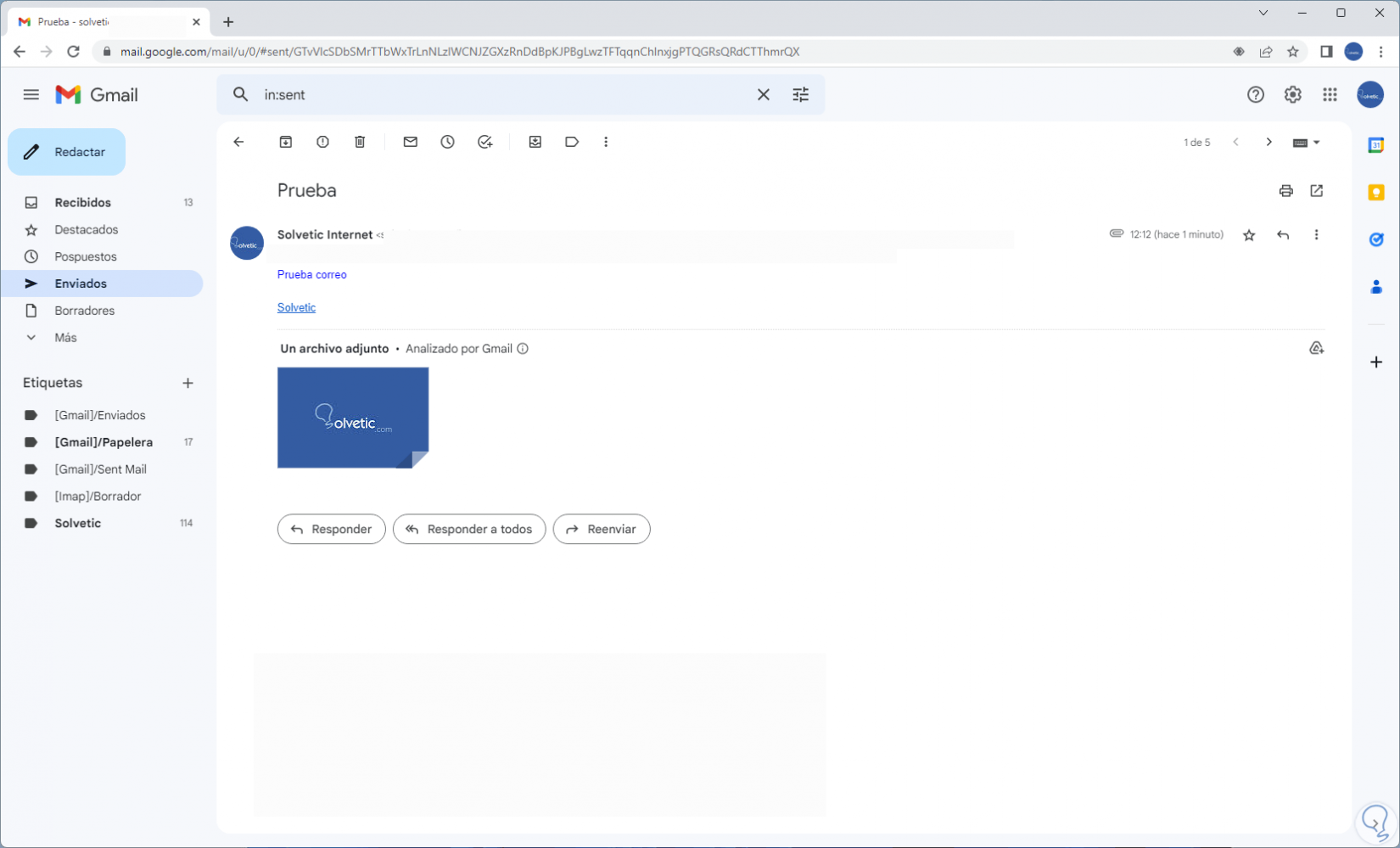1400x848 pixels.
Task: Open the toolbar's More options menu
Action: point(606,142)
